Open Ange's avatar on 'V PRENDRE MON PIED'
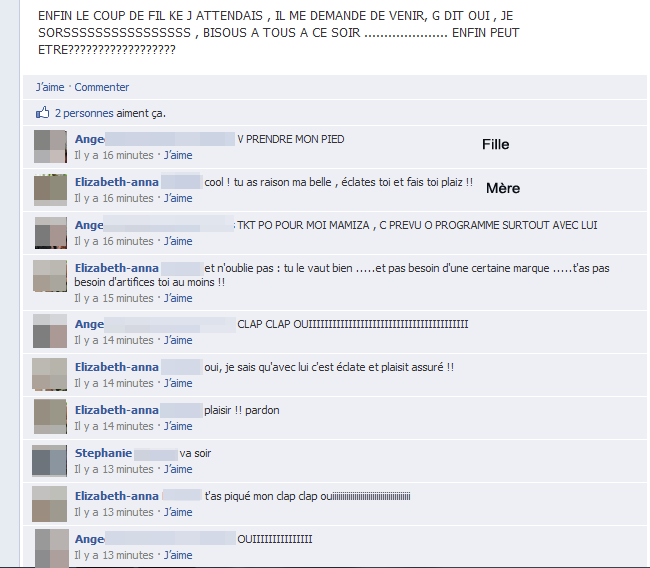 [x=50, y=146]
